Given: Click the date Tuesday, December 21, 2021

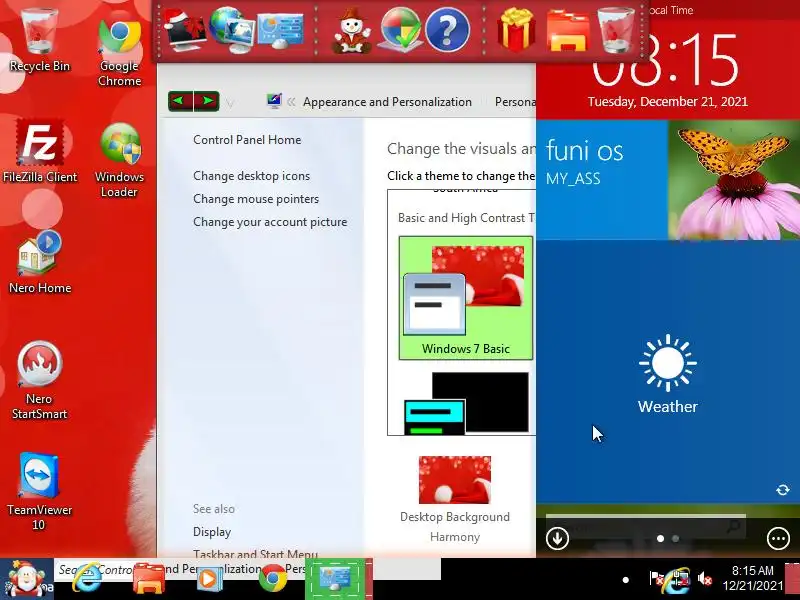Looking at the screenshot, I should click(667, 102).
